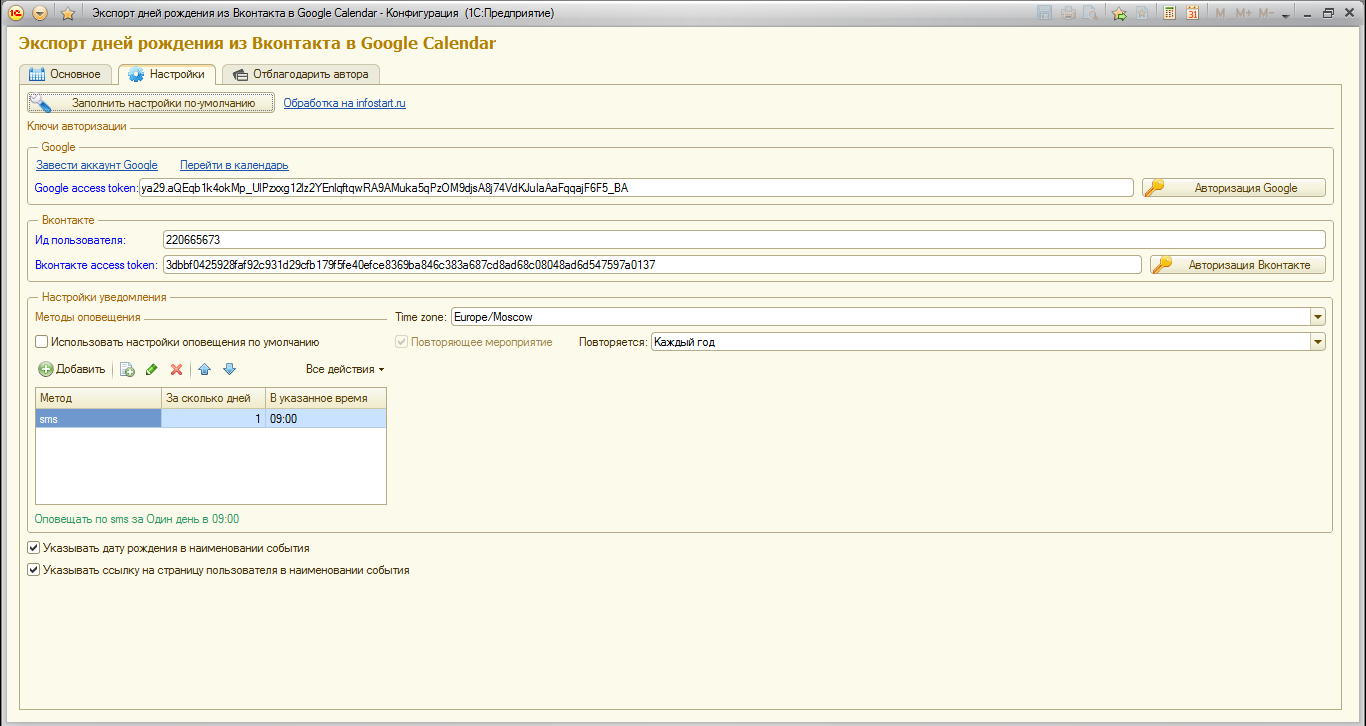This screenshot has height=726, width=1366.
Task: Click the green pencil edit icon
Action: pyautogui.click(x=151, y=369)
